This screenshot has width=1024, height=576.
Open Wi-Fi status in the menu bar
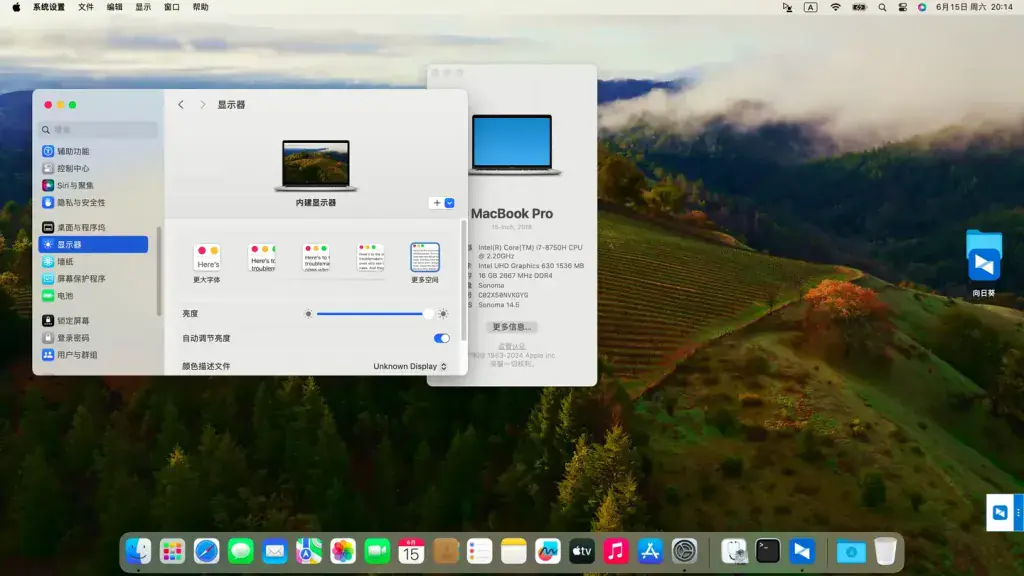tap(835, 7)
